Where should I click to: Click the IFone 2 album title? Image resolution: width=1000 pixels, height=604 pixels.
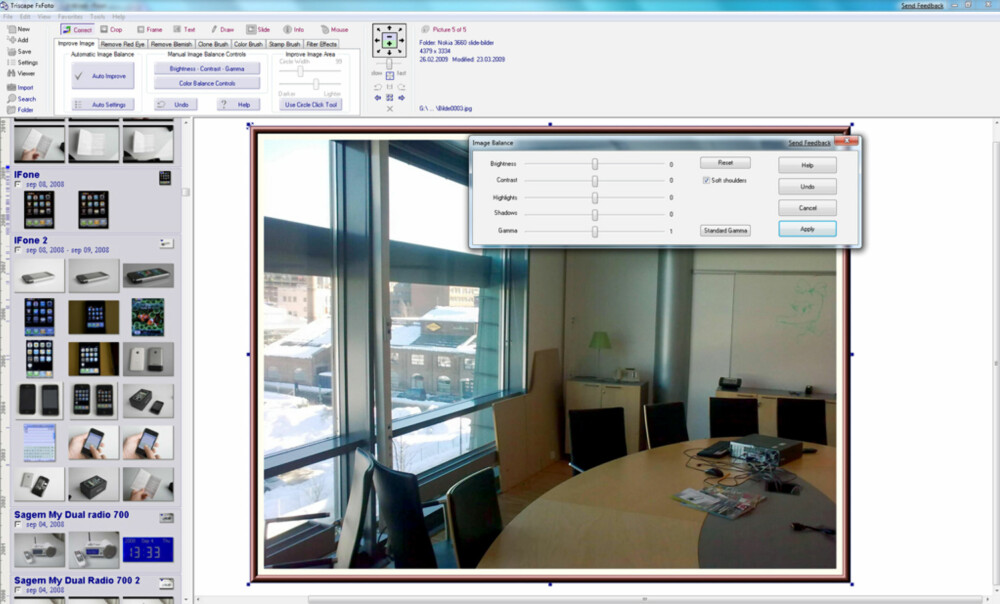(x=31, y=240)
